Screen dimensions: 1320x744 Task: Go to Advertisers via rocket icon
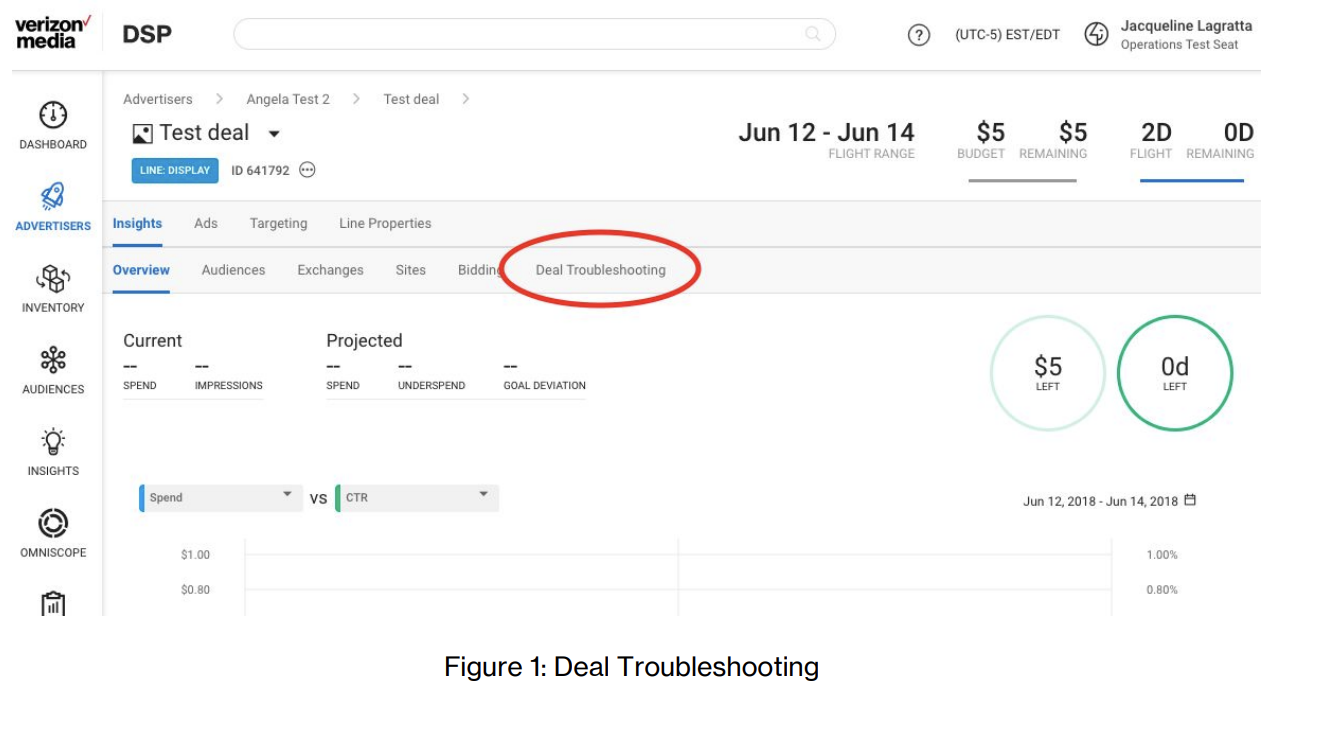53,196
